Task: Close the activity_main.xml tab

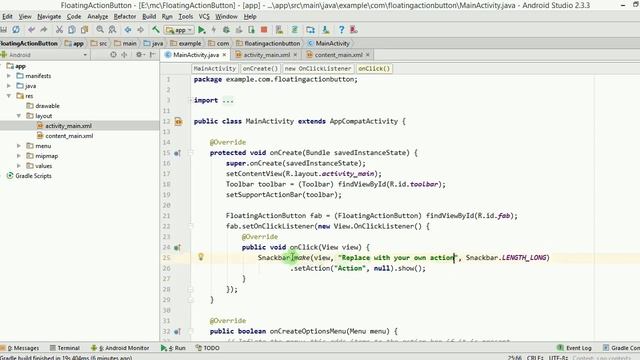Action: point(295,55)
